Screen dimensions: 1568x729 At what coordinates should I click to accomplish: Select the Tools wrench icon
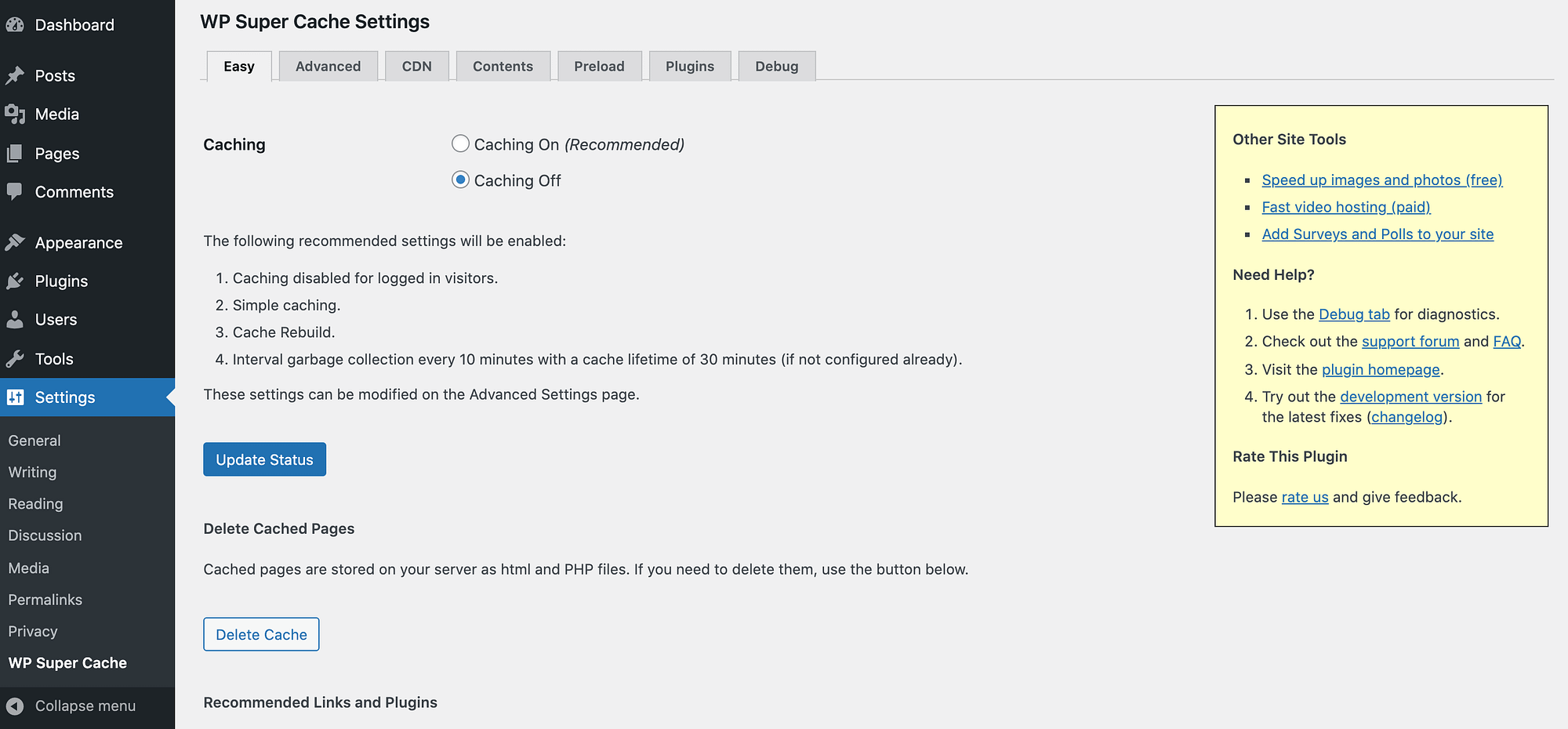click(x=15, y=358)
